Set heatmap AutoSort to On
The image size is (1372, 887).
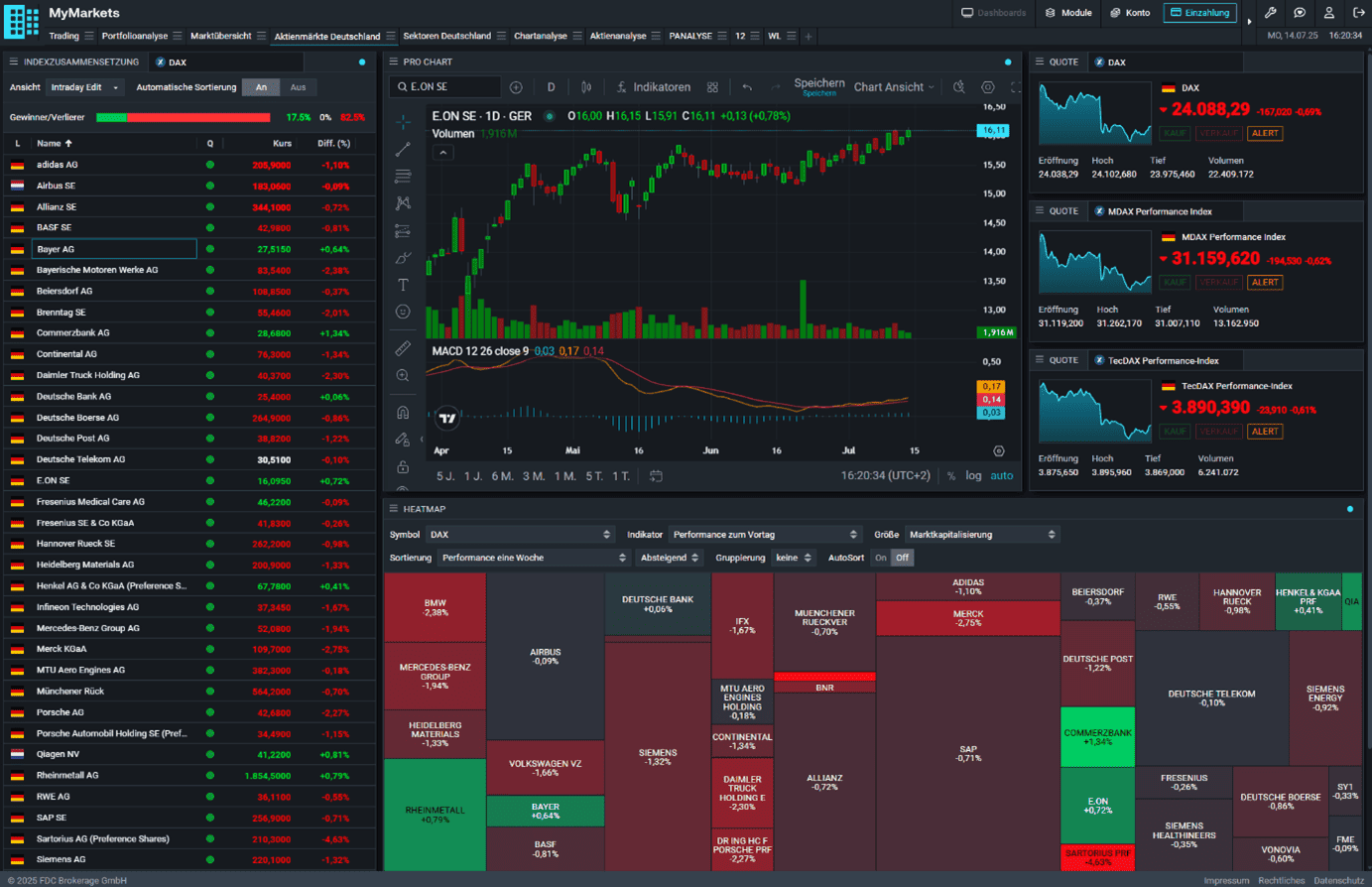coord(880,558)
